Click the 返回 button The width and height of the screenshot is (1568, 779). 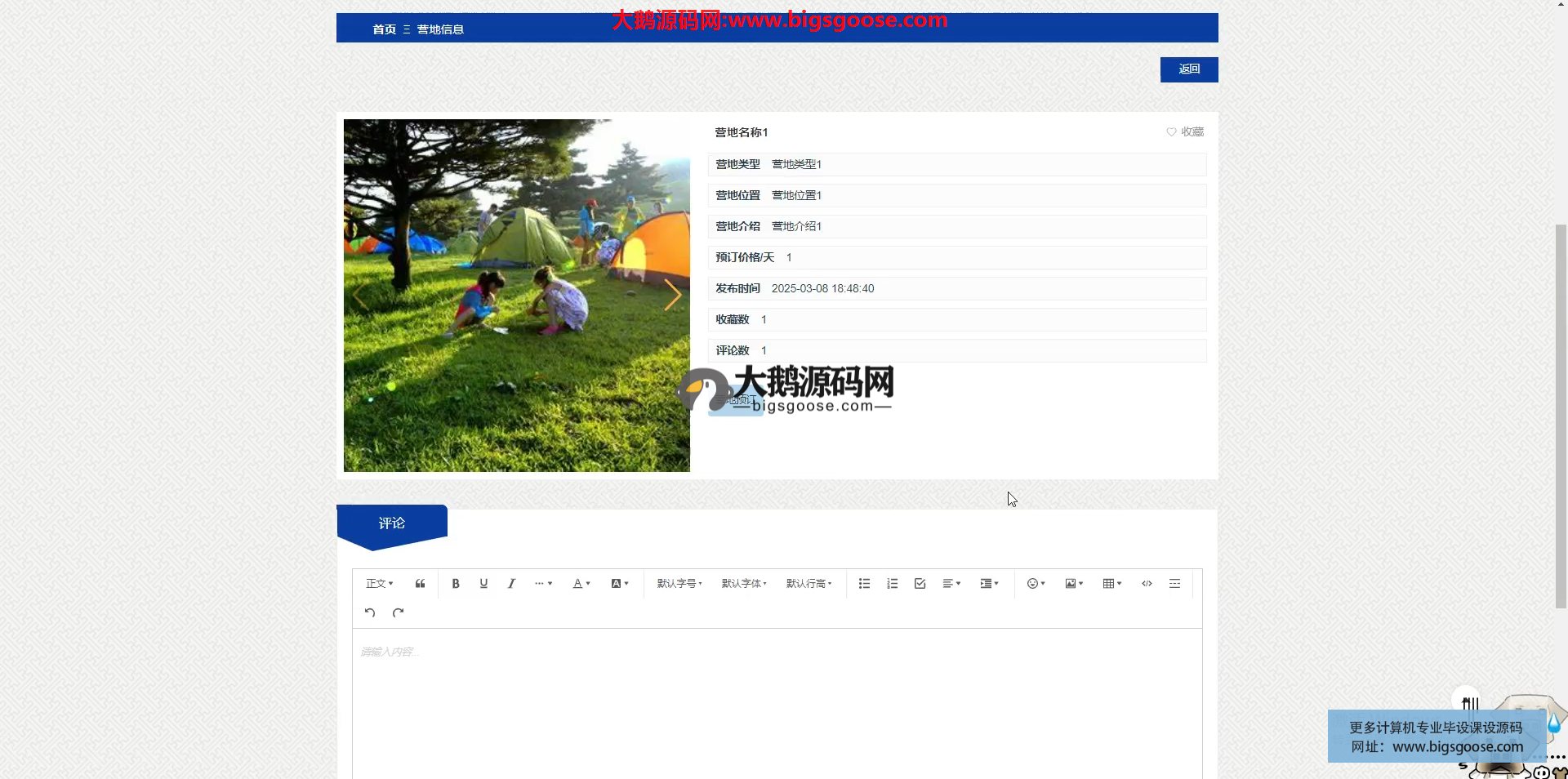tap(1188, 69)
